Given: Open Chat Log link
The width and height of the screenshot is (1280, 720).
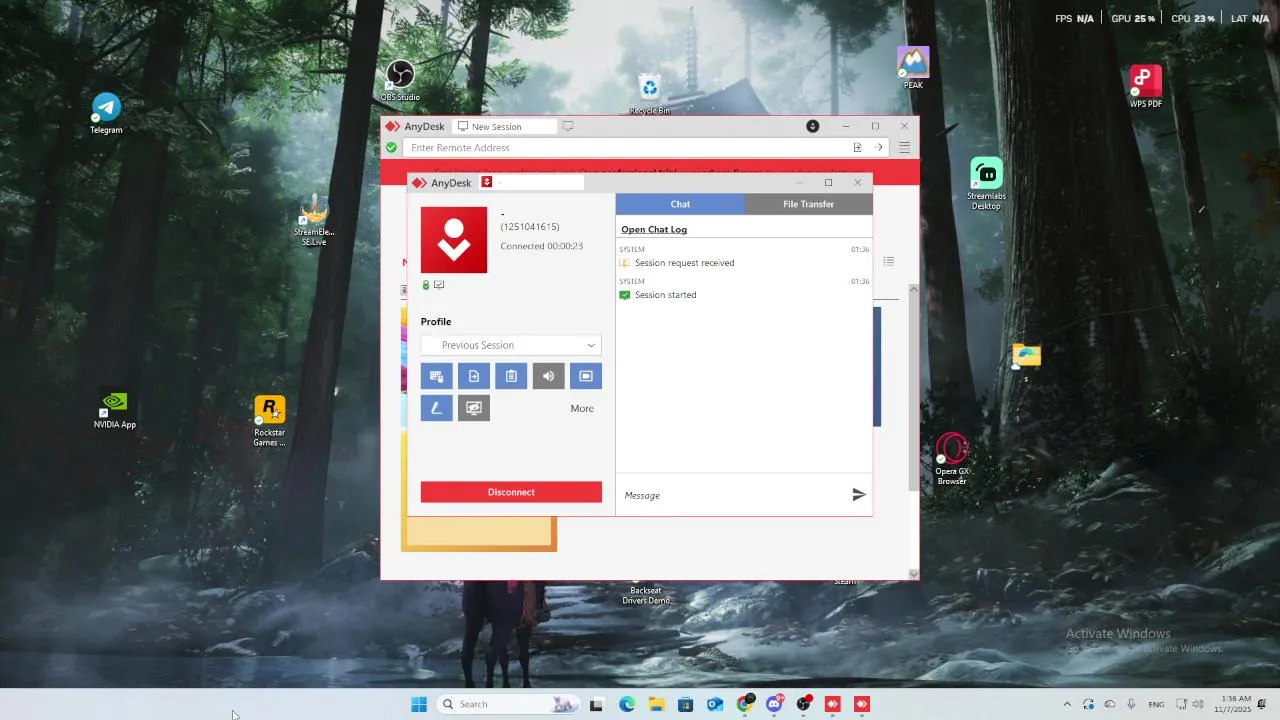Looking at the screenshot, I should tap(654, 230).
